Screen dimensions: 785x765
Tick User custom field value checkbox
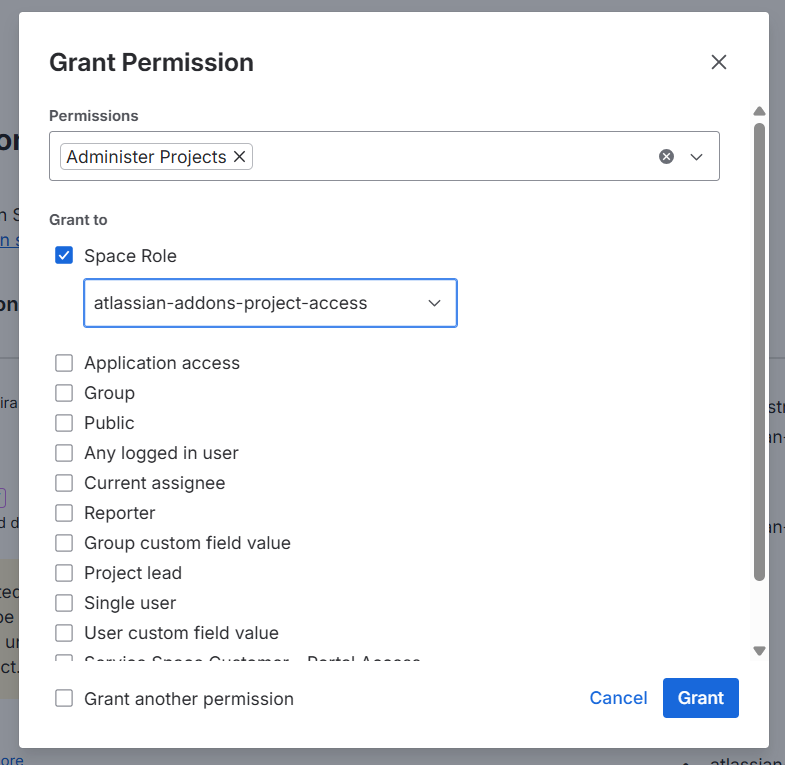tap(64, 633)
